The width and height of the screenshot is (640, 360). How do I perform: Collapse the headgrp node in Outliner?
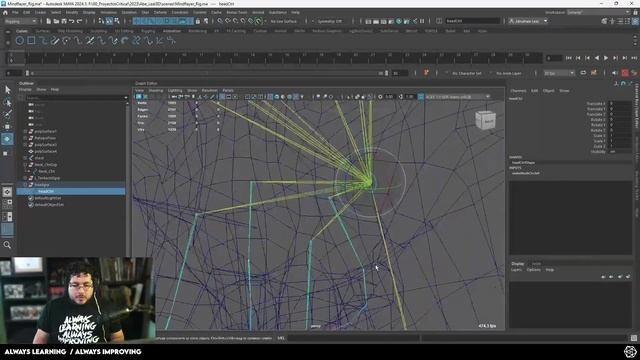(x=25, y=185)
